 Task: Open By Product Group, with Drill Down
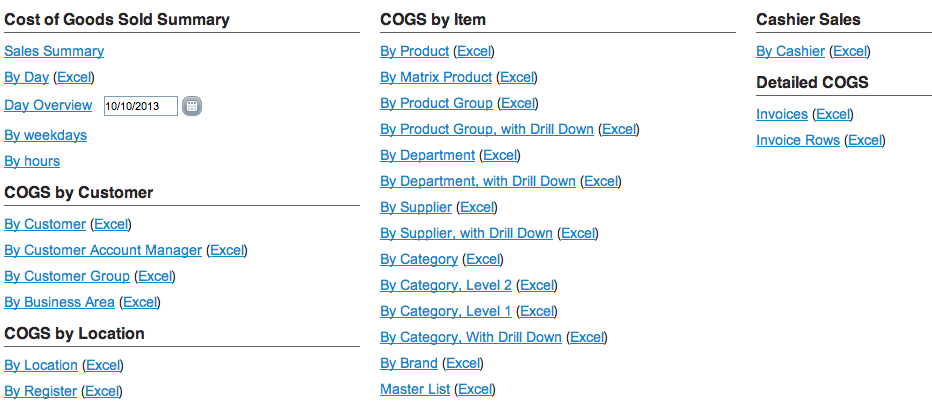[x=487, y=130]
